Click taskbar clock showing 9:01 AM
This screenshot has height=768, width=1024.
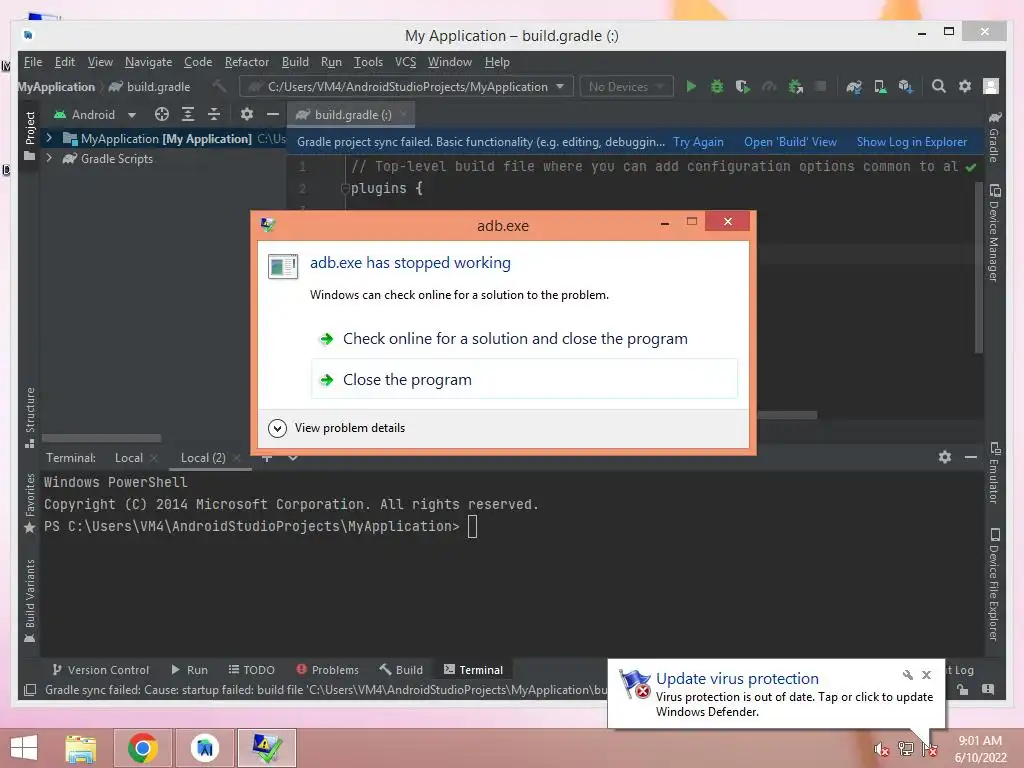980,749
